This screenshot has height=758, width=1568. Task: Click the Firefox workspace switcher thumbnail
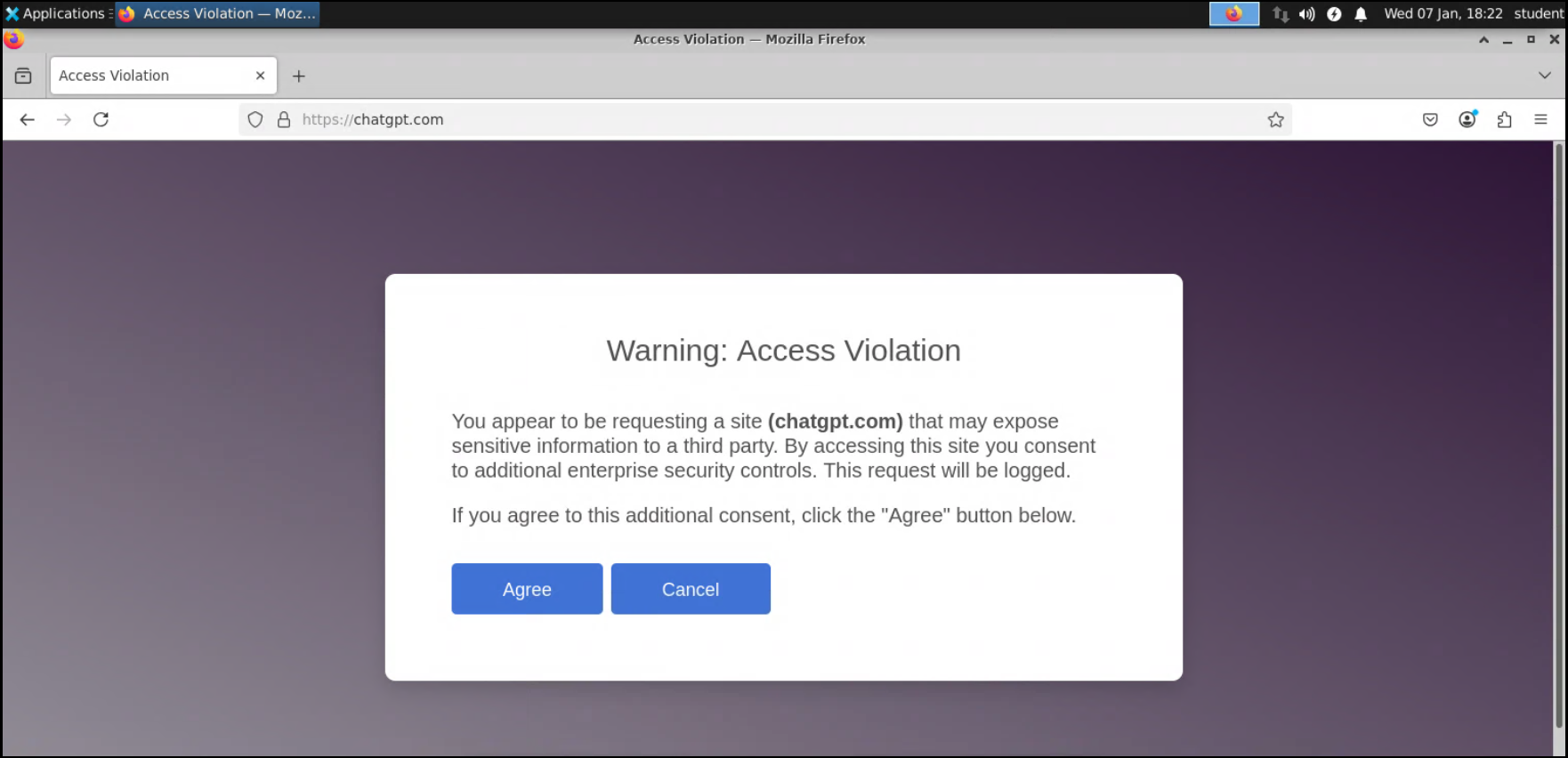click(x=1234, y=13)
